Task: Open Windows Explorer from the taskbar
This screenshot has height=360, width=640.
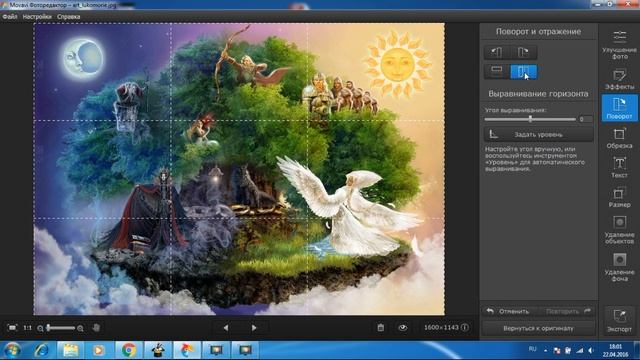Action: [x=70, y=350]
